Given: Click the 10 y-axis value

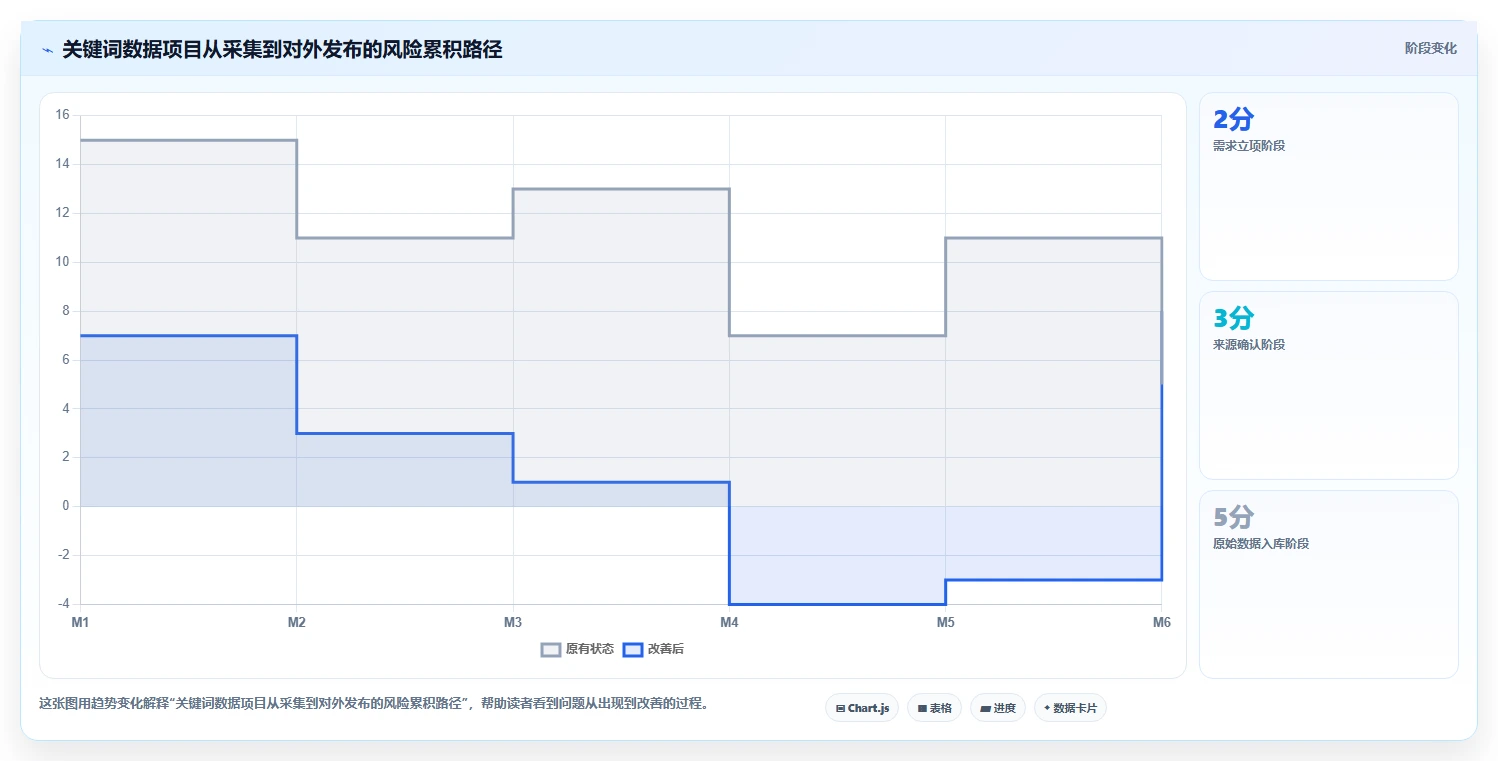Looking at the screenshot, I should point(62,262).
